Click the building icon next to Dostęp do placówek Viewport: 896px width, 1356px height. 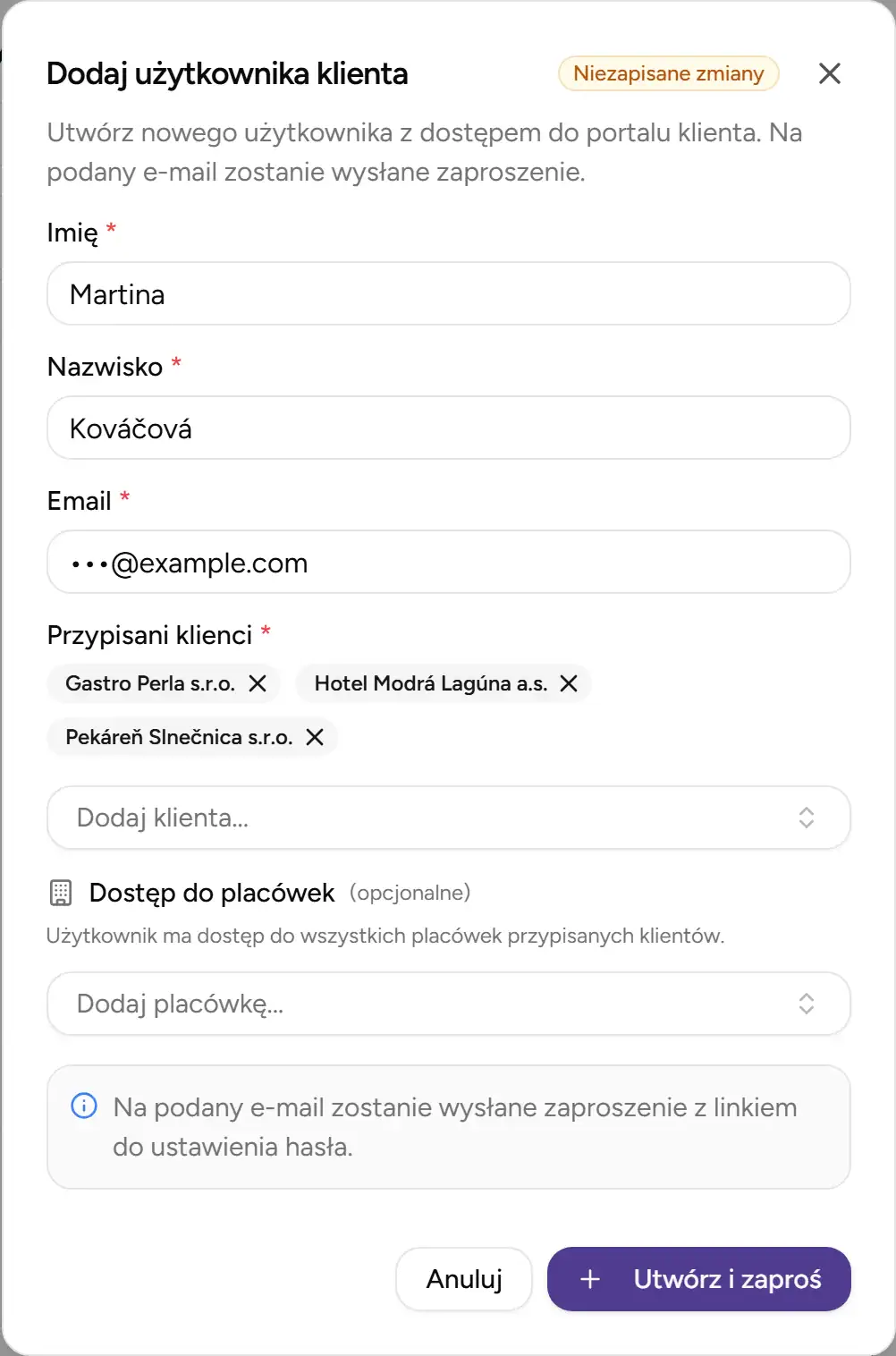coord(59,892)
